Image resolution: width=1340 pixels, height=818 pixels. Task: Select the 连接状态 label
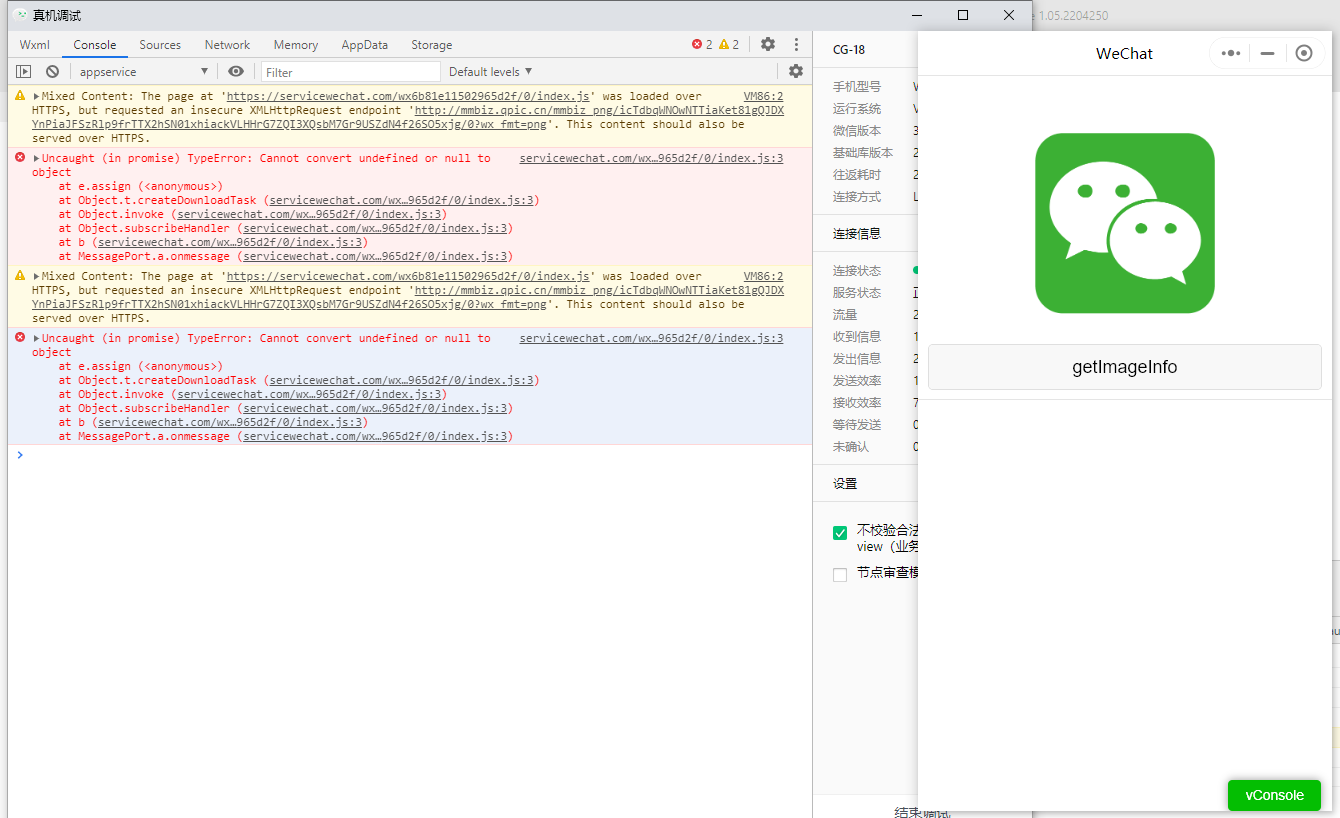857,271
